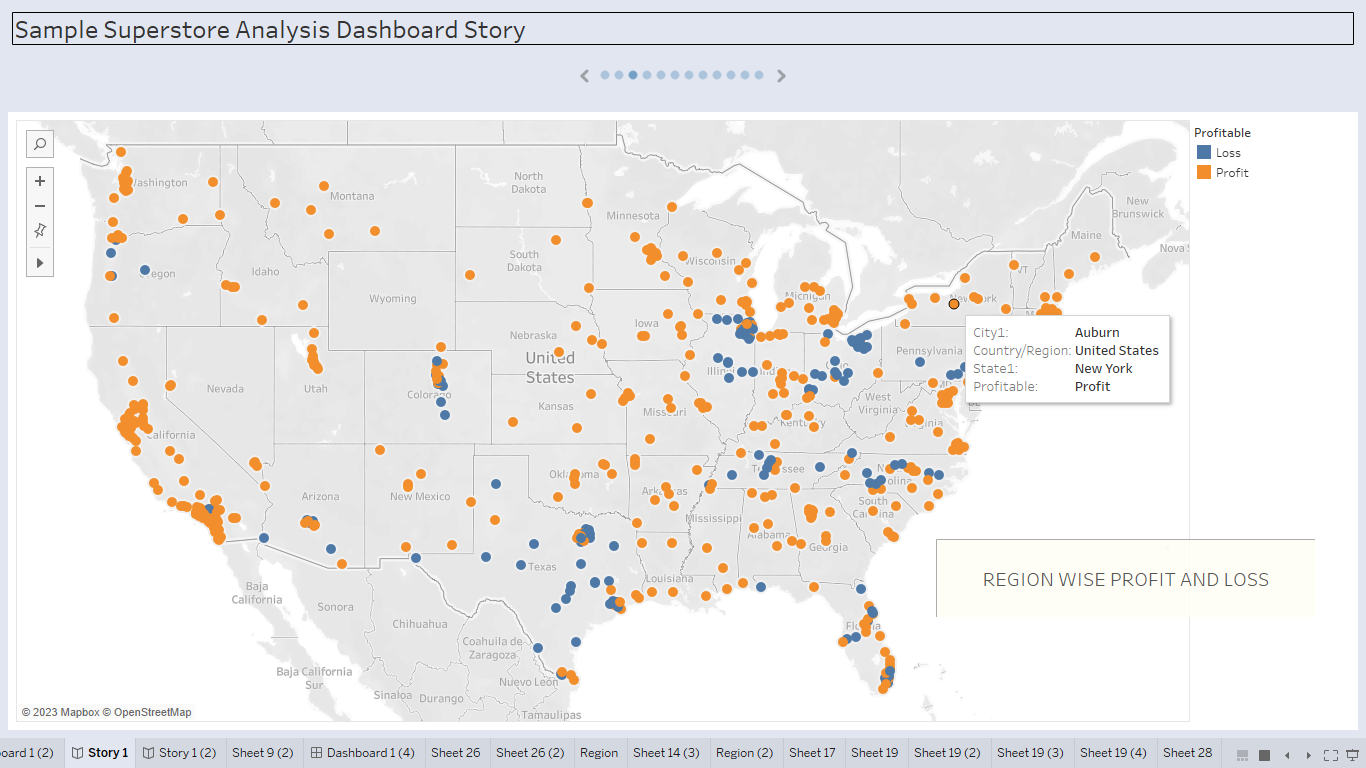This screenshot has width=1366, height=768.
Task: Click the Auburn city mark on map
Action: pyautogui.click(x=954, y=303)
